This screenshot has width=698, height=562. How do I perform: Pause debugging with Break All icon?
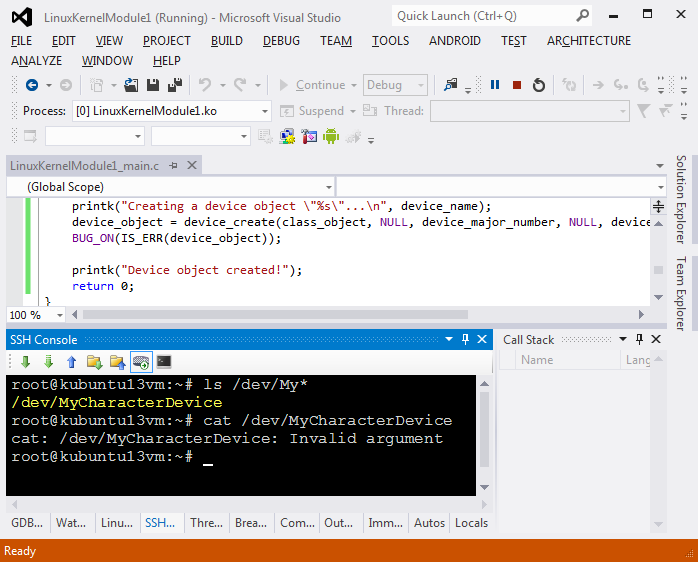pyautogui.click(x=495, y=85)
